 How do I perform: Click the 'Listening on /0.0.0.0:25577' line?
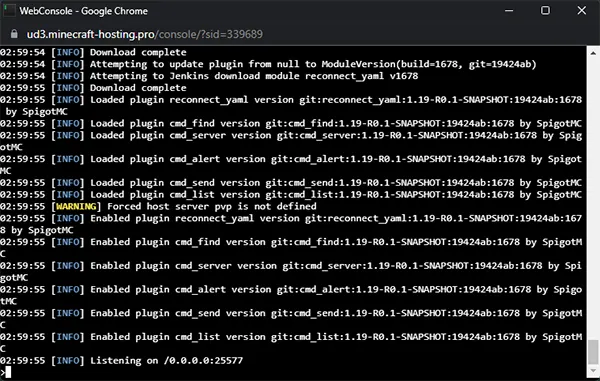click(x=121, y=360)
